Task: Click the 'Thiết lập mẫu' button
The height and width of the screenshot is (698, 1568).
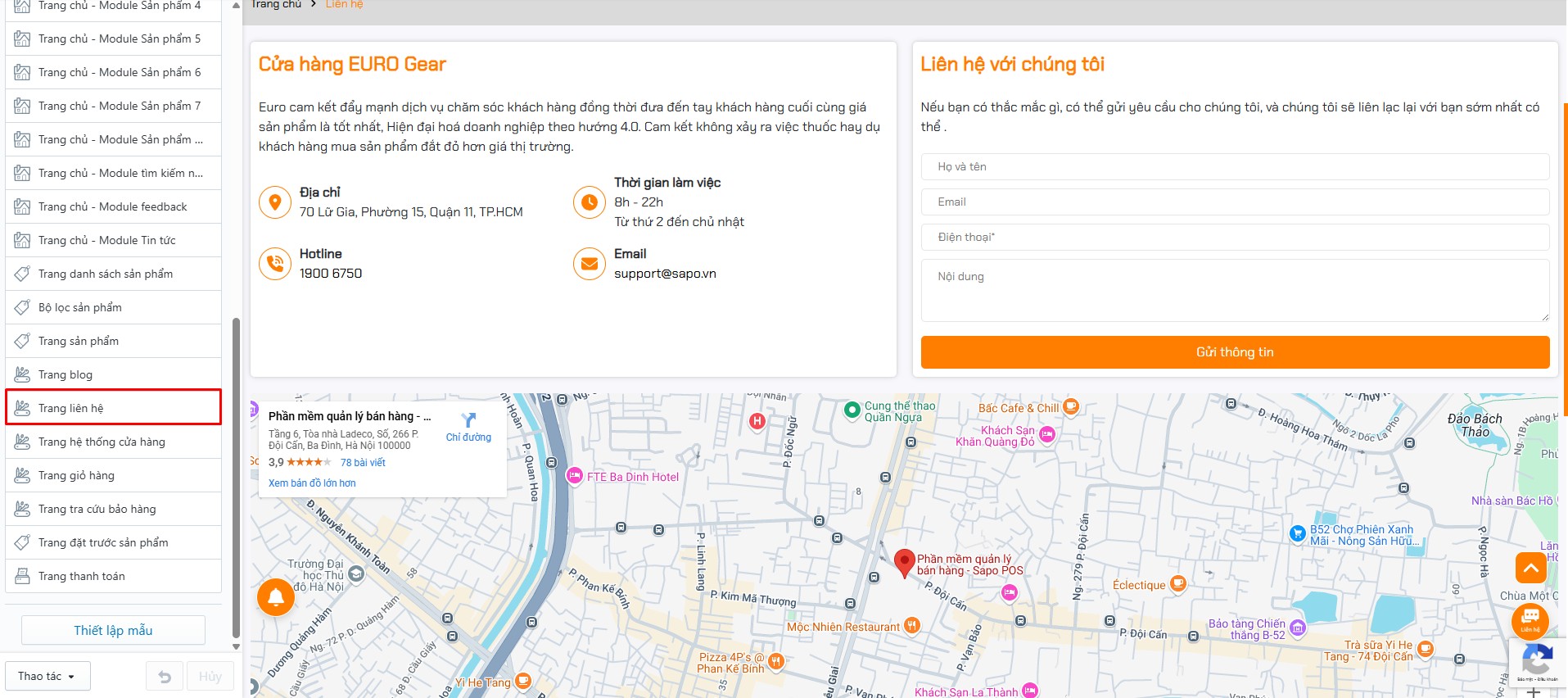Action: coord(113,630)
